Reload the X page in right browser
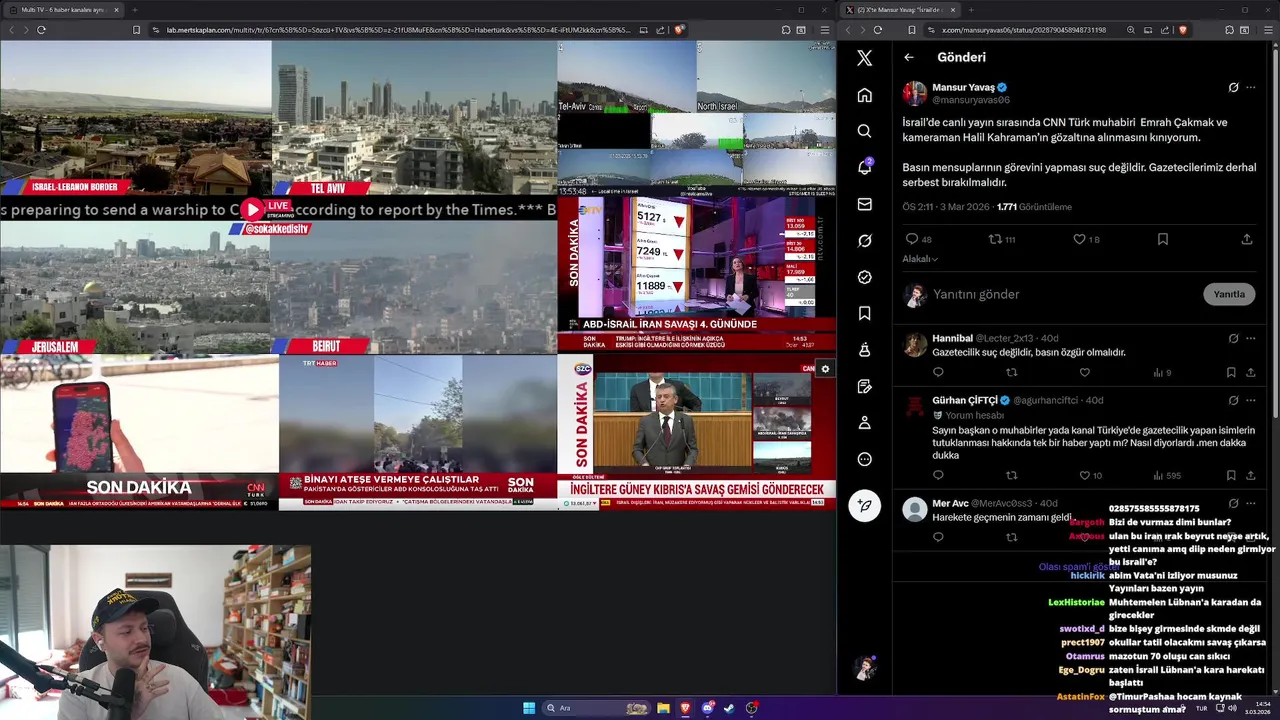 [x=877, y=30]
